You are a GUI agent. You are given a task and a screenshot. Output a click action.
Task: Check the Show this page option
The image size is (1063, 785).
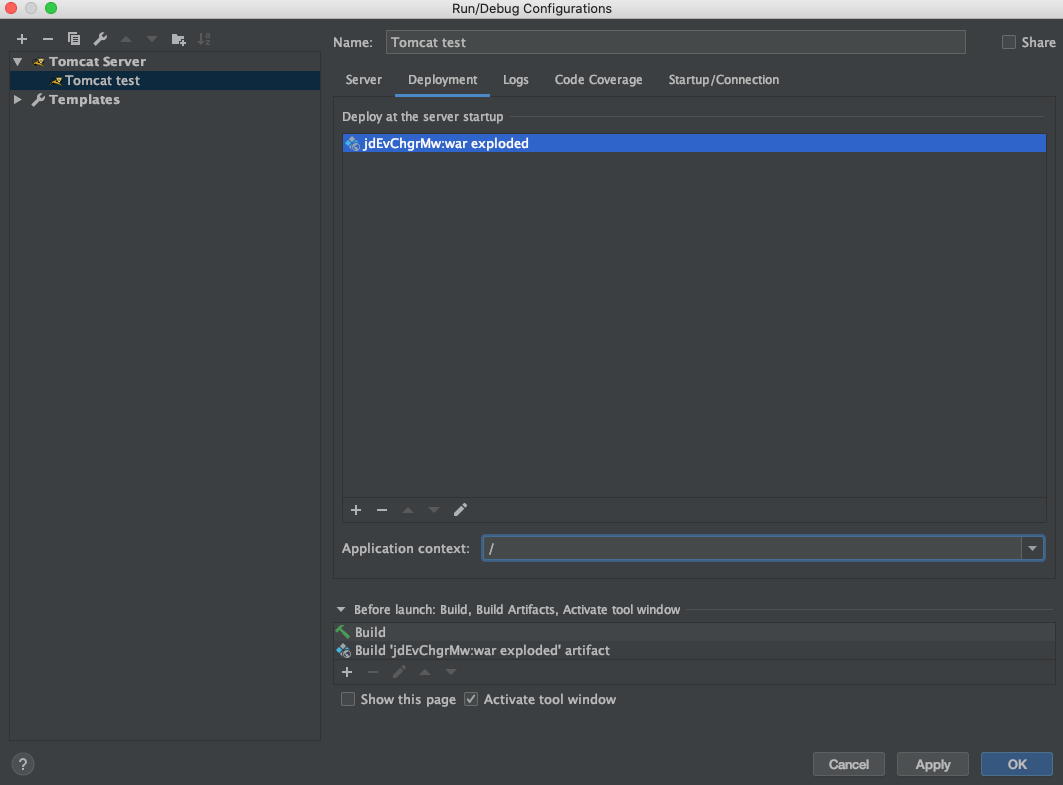coord(348,699)
